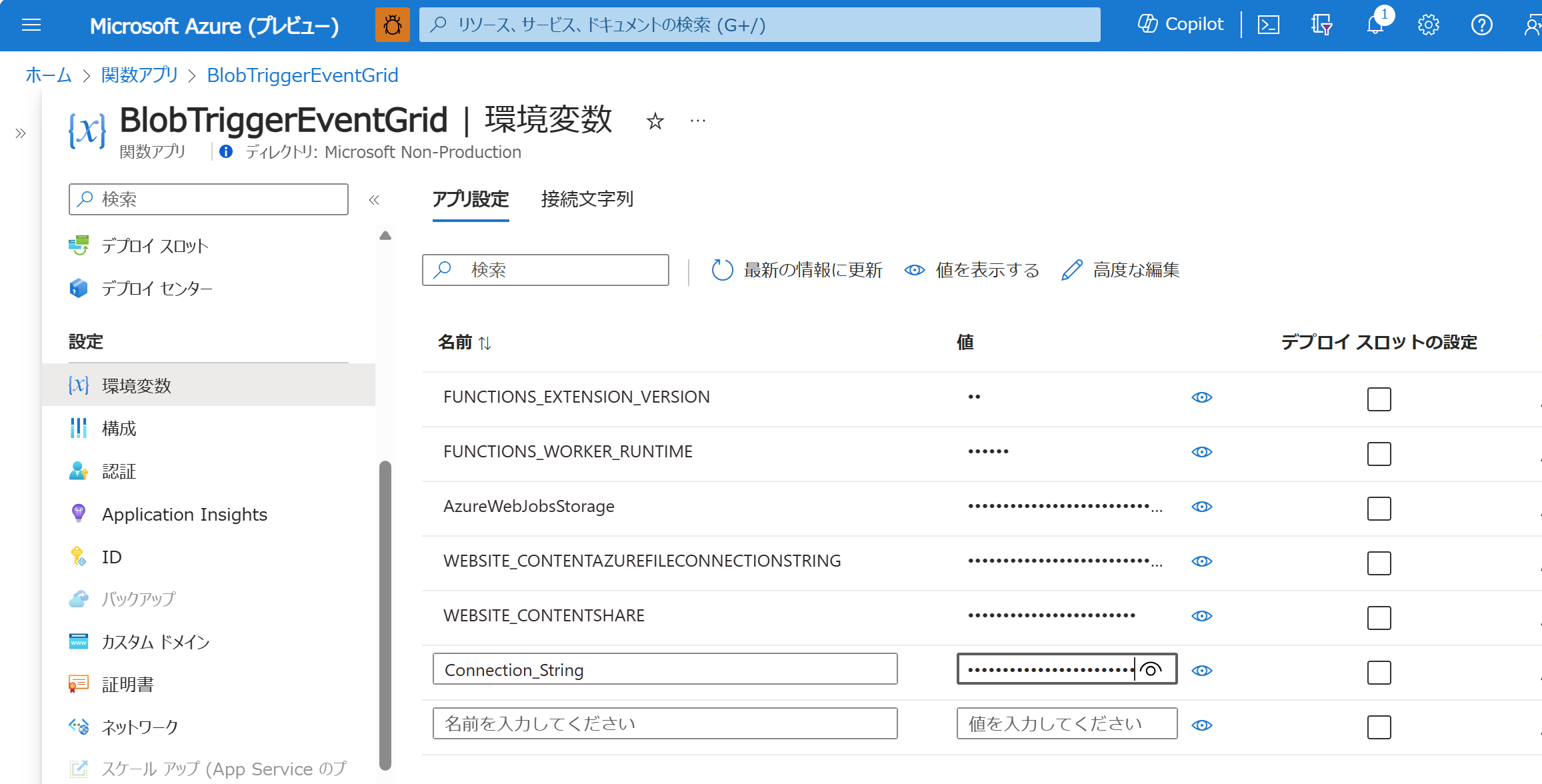Click 最新の情報に更新 refresh button

797,270
